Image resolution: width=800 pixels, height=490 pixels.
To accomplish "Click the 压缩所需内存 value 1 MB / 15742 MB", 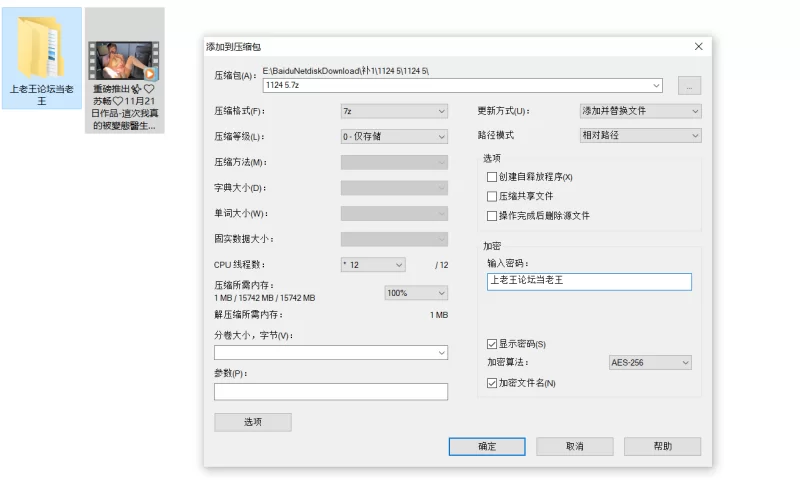I will click(x=265, y=298).
